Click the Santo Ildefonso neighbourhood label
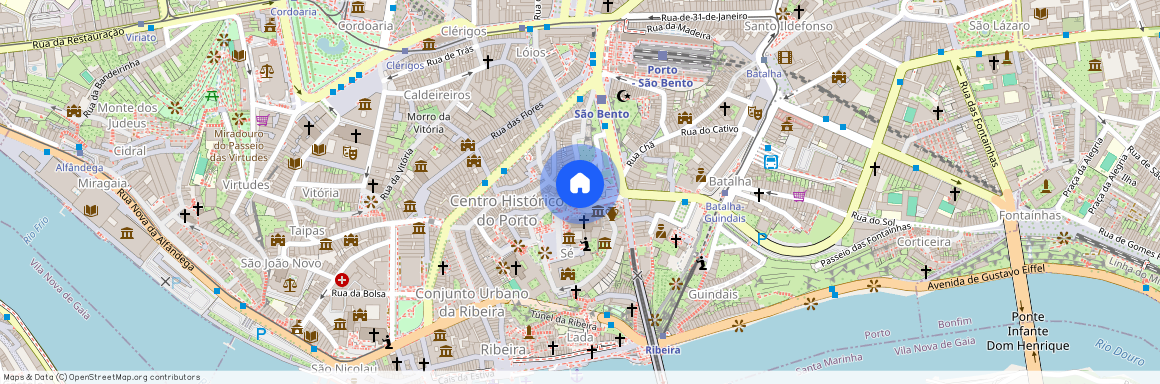The width and height of the screenshot is (1160, 384). click(x=789, y=26)
